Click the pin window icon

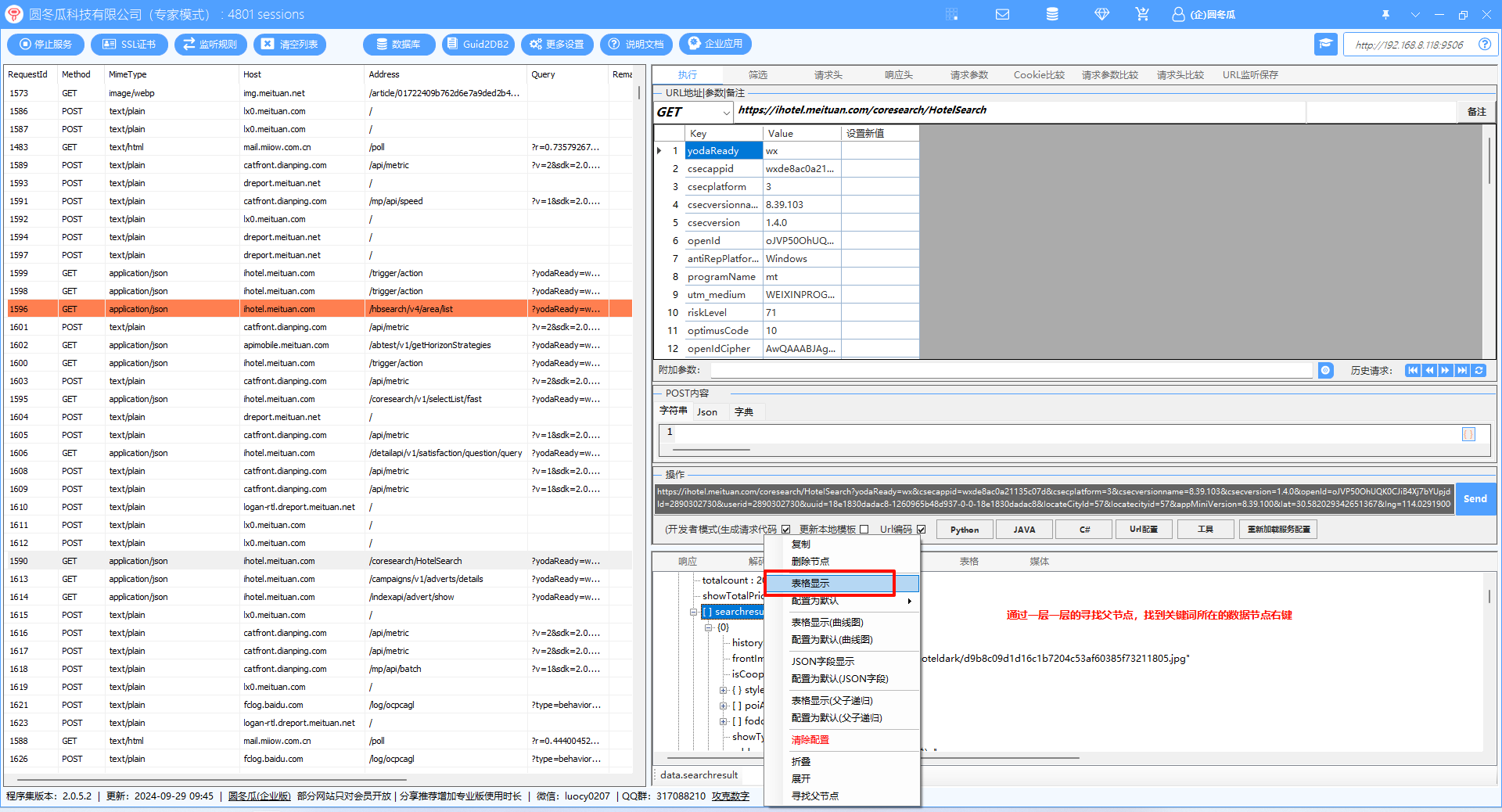(1386, 14)
